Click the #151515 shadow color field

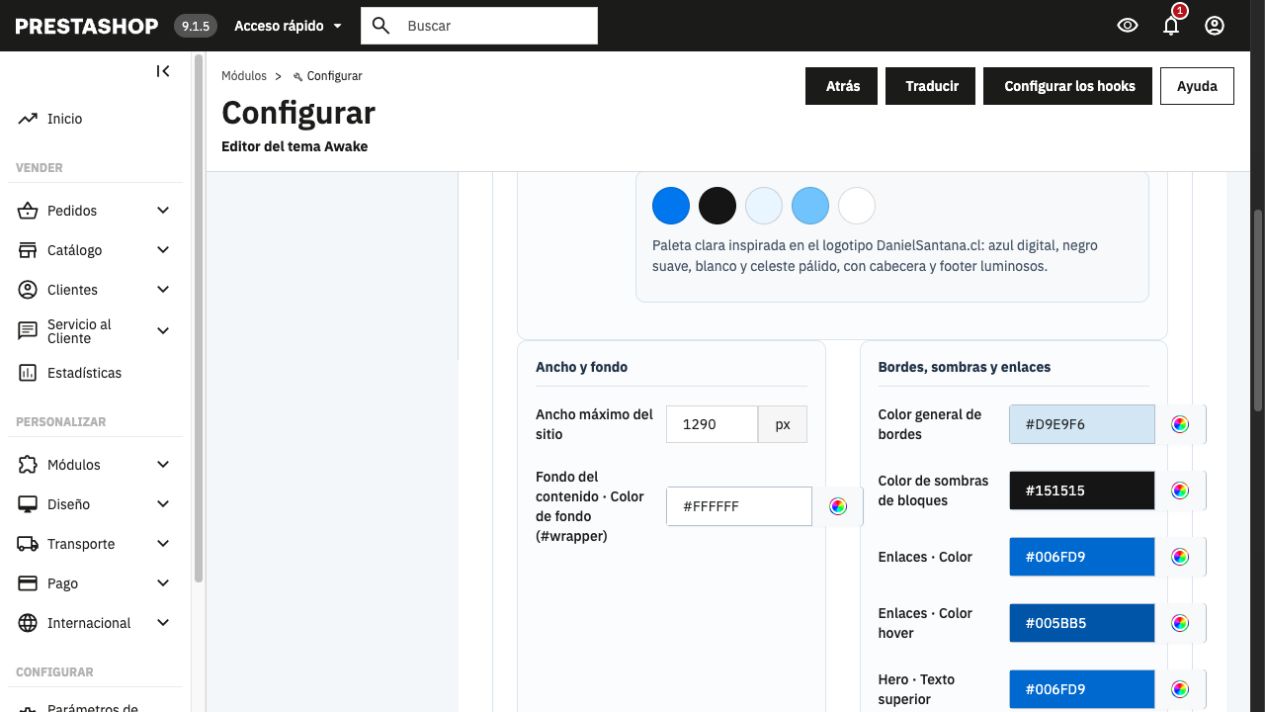(x=1082, y=490)
